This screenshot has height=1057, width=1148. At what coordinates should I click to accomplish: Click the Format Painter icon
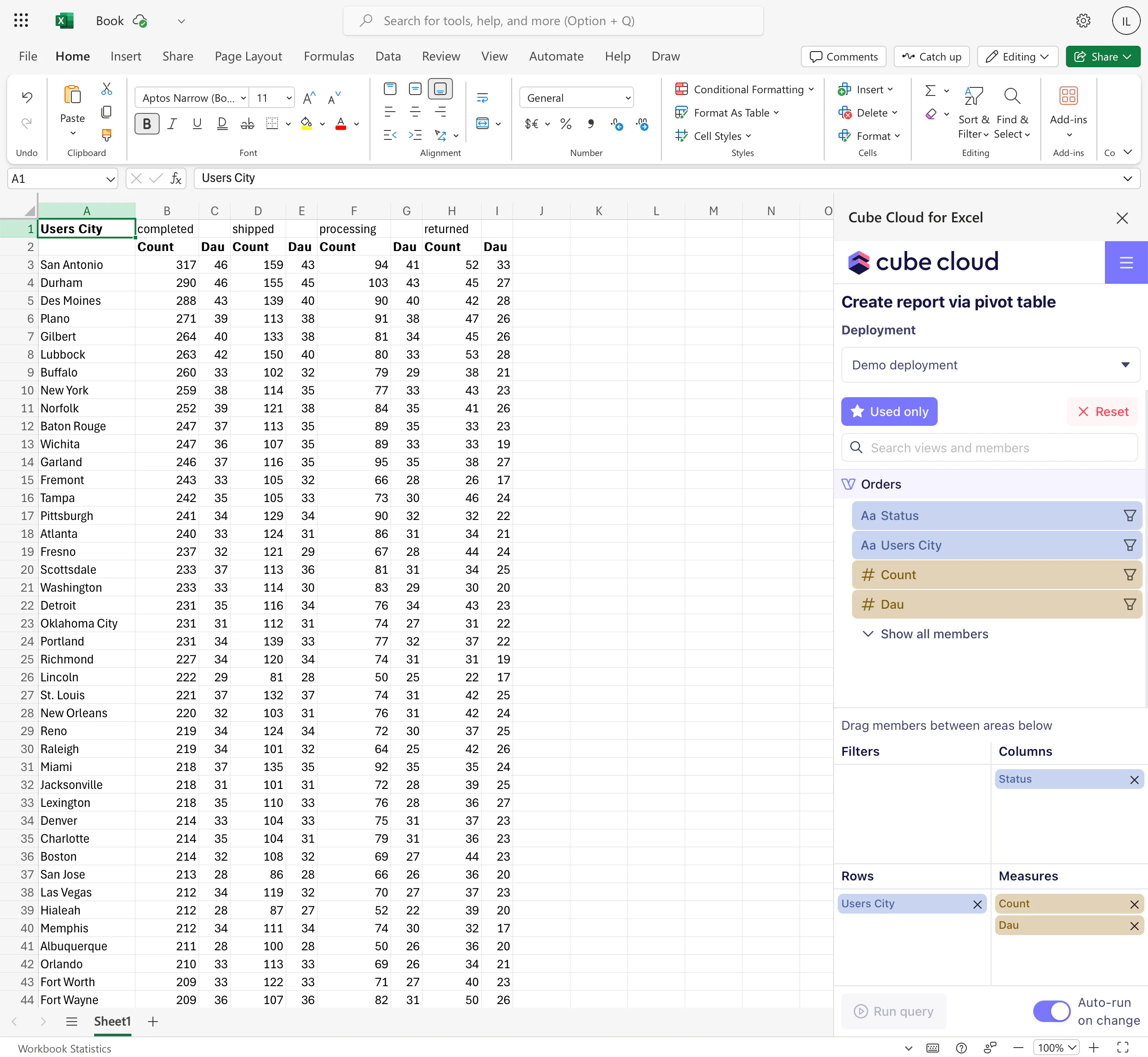(106, 135)
